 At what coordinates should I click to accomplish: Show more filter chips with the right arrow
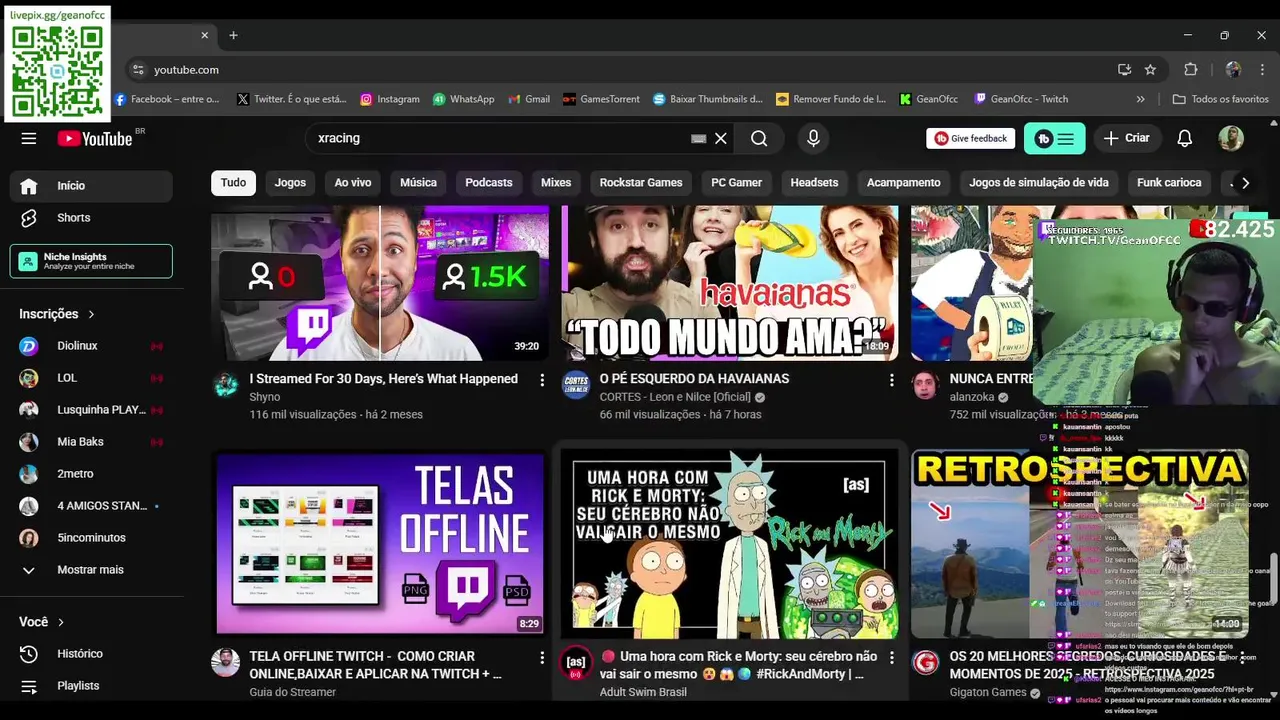tap(1245, 183)
